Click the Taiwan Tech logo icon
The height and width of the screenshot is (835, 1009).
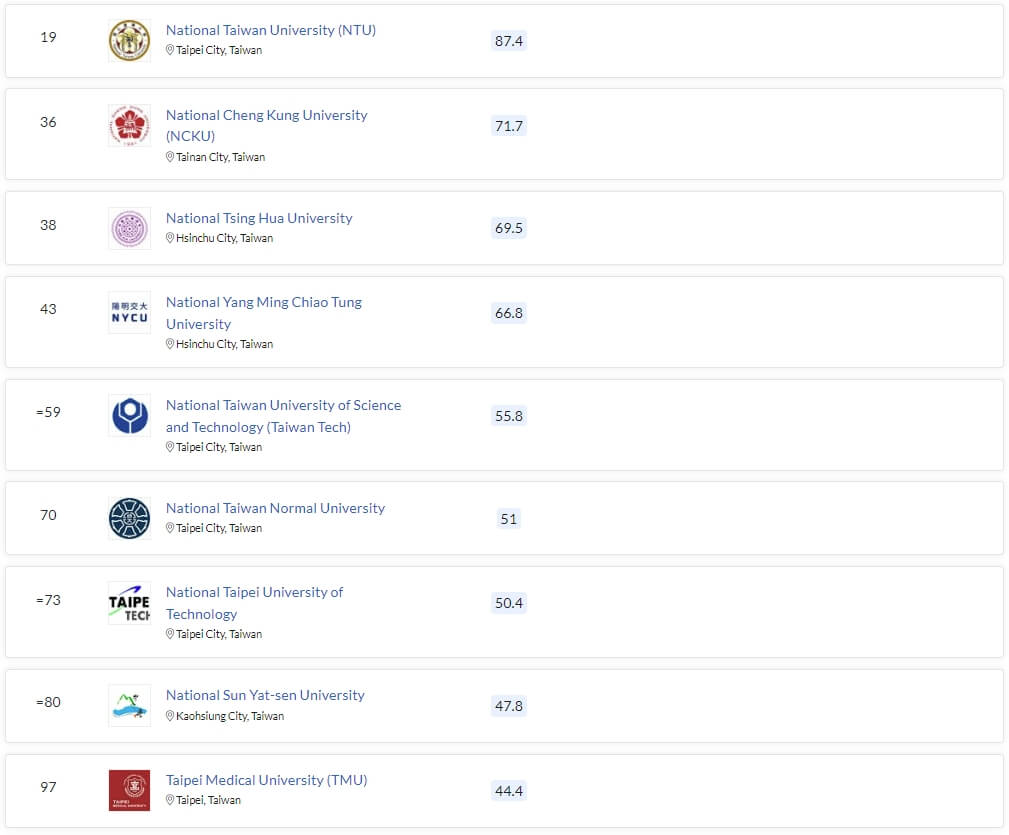coord(129,416)
